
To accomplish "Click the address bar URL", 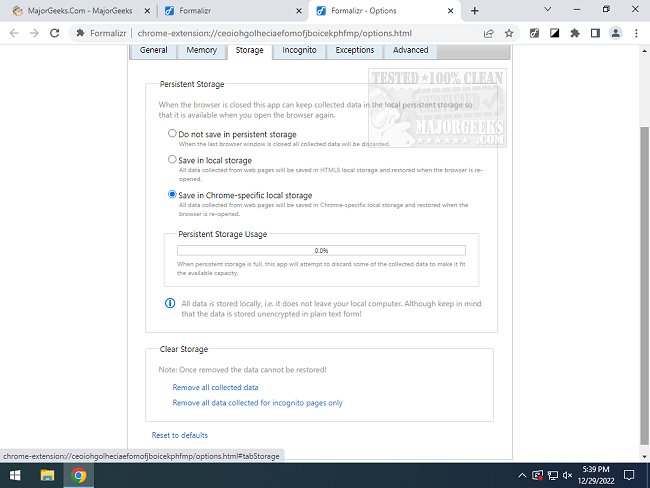I will [x=274, y=33].
